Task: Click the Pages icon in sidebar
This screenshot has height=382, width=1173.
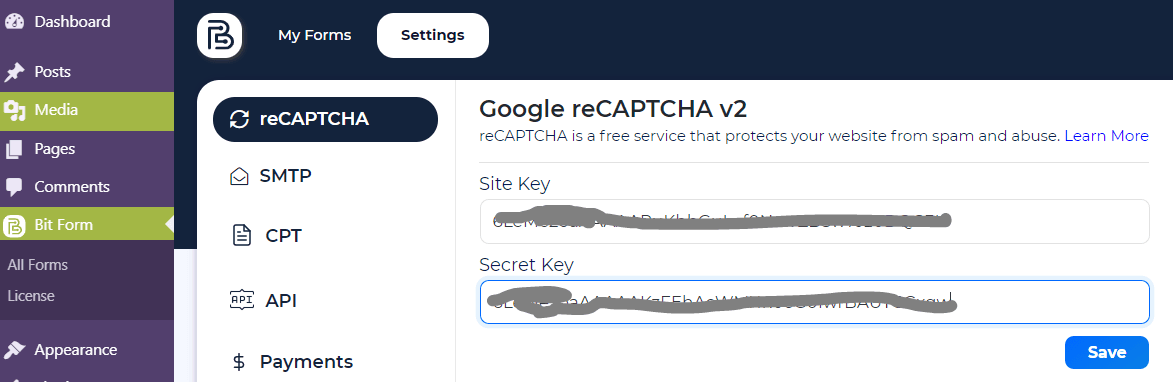Action: tap(14, 150)
